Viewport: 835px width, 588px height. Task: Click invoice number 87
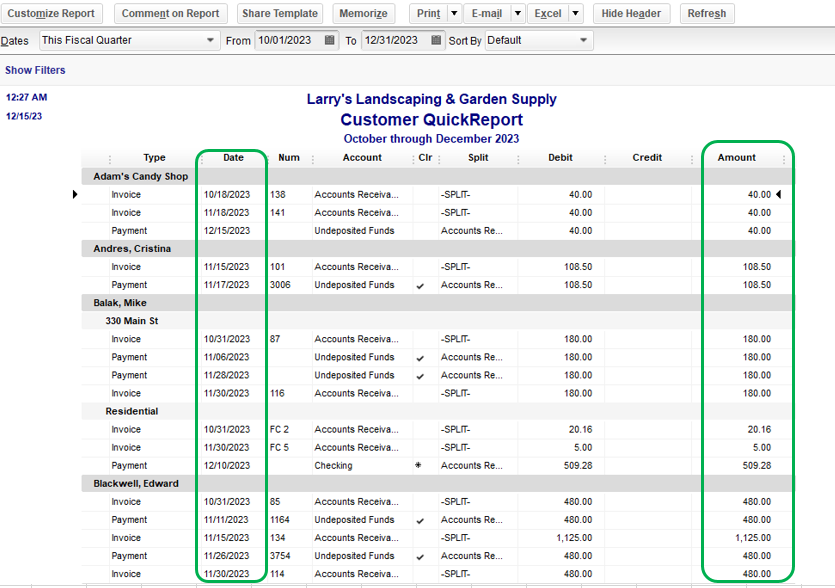pyautogui.click(x=275, y=339)
